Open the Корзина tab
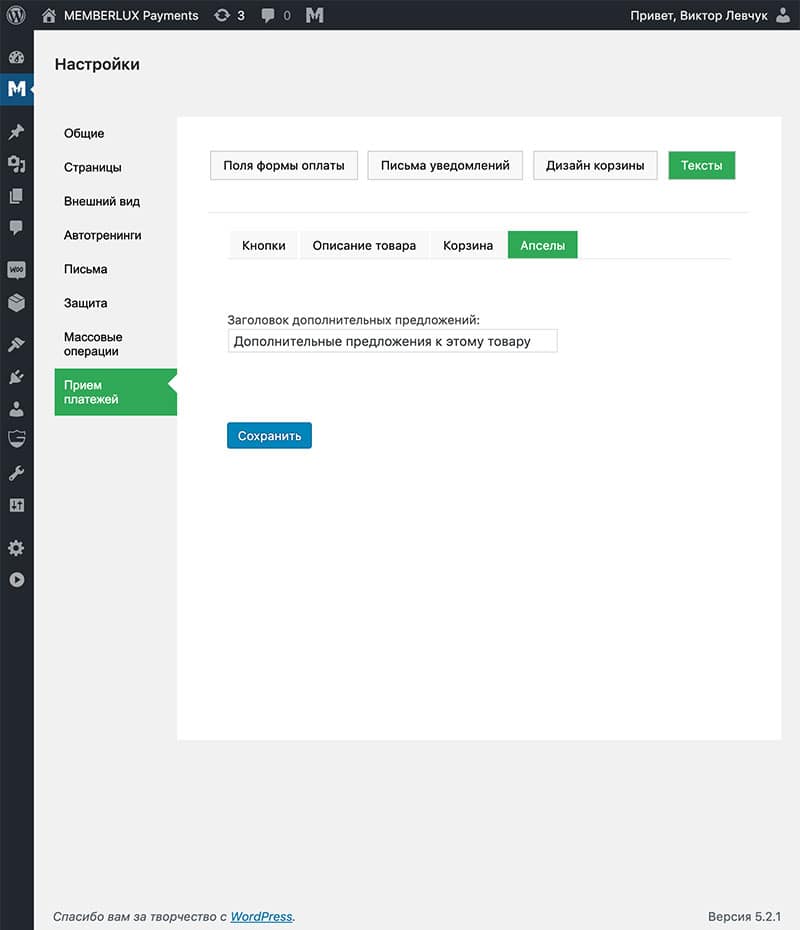 point(468,245)
